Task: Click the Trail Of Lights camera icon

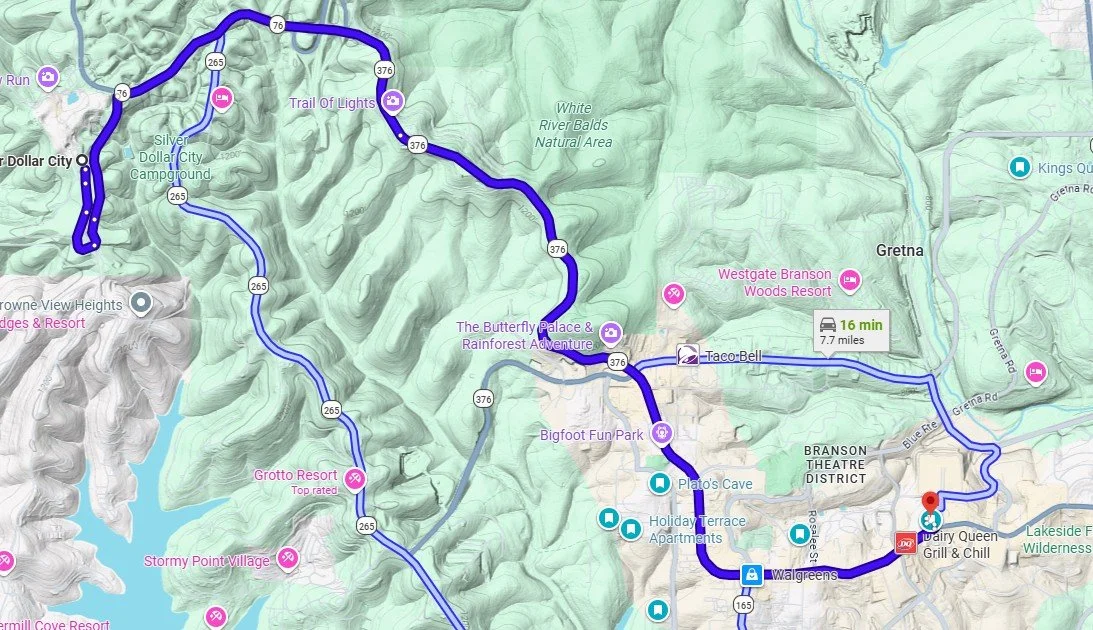Action: coord(393,102)
